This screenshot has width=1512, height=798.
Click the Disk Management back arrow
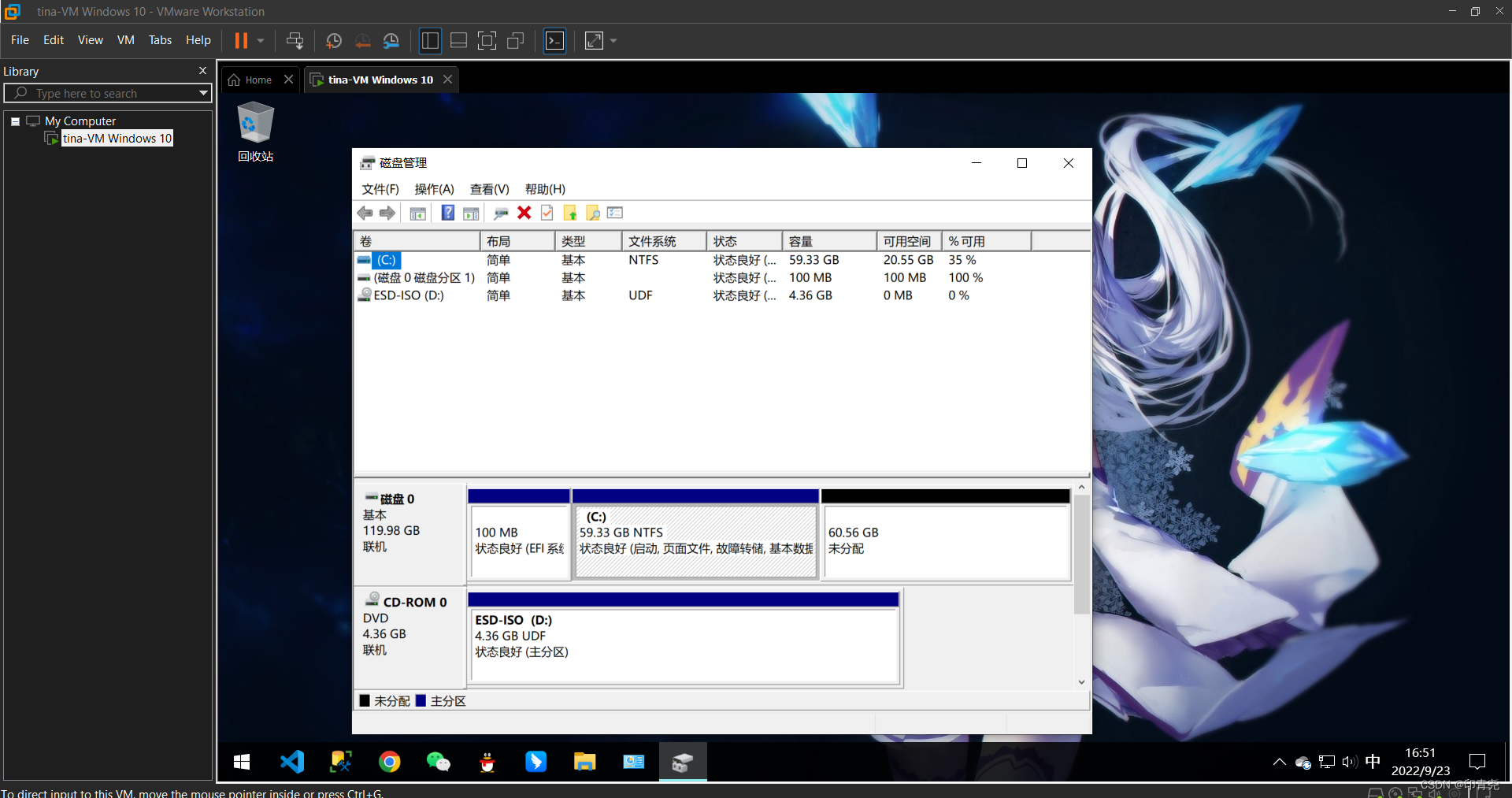pyautogui.click(x=365, y=213)
